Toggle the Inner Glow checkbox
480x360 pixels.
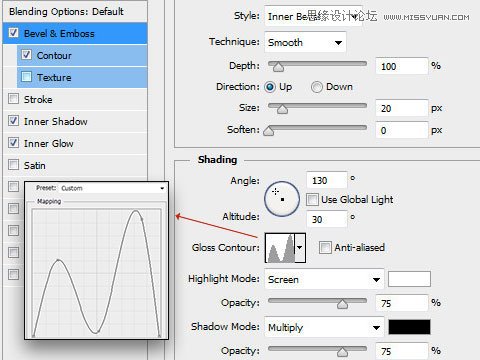13,143
